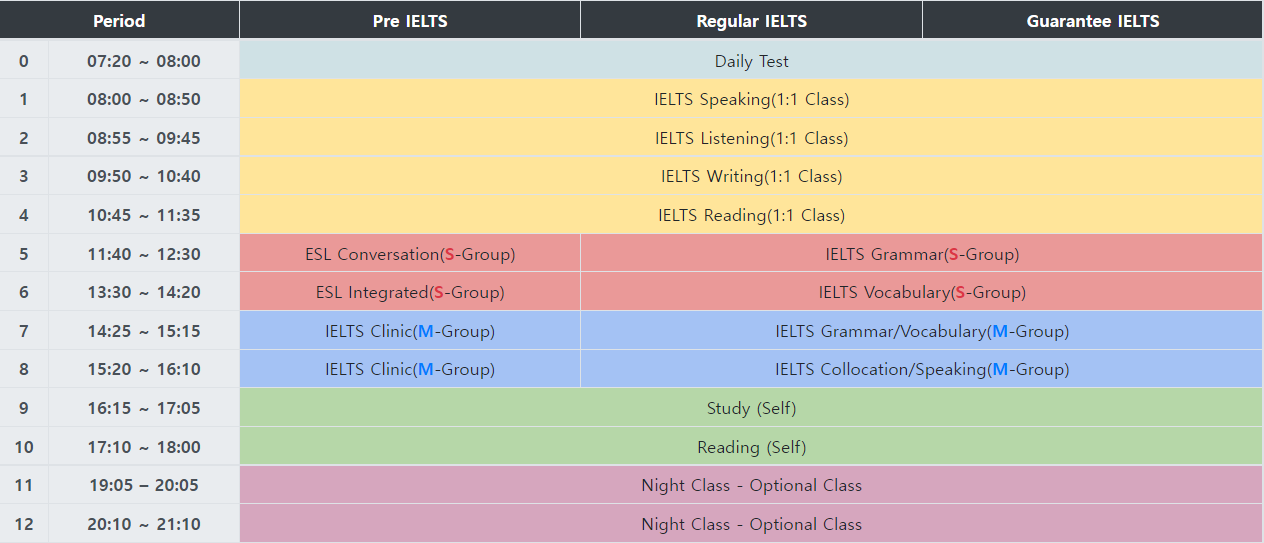1264x543 pixels.
Task: Select the Reading (Self) cell
Action: coord(751,447)
